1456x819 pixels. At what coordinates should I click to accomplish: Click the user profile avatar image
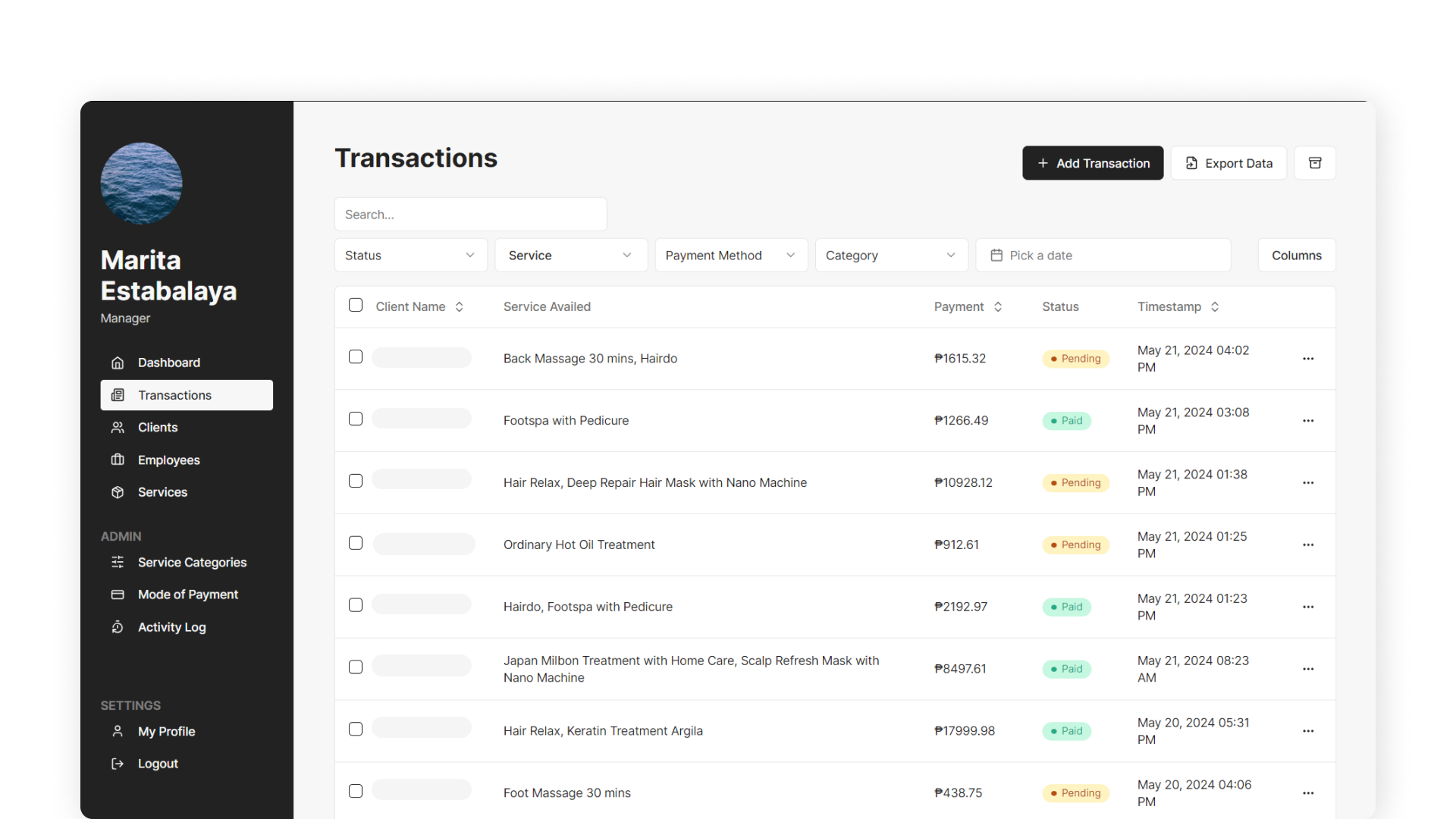141,184
